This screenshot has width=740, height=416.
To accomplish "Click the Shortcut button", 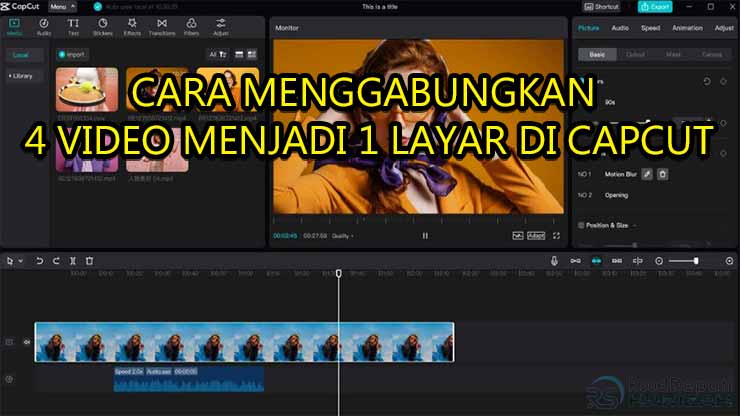I will coord(601,7).
